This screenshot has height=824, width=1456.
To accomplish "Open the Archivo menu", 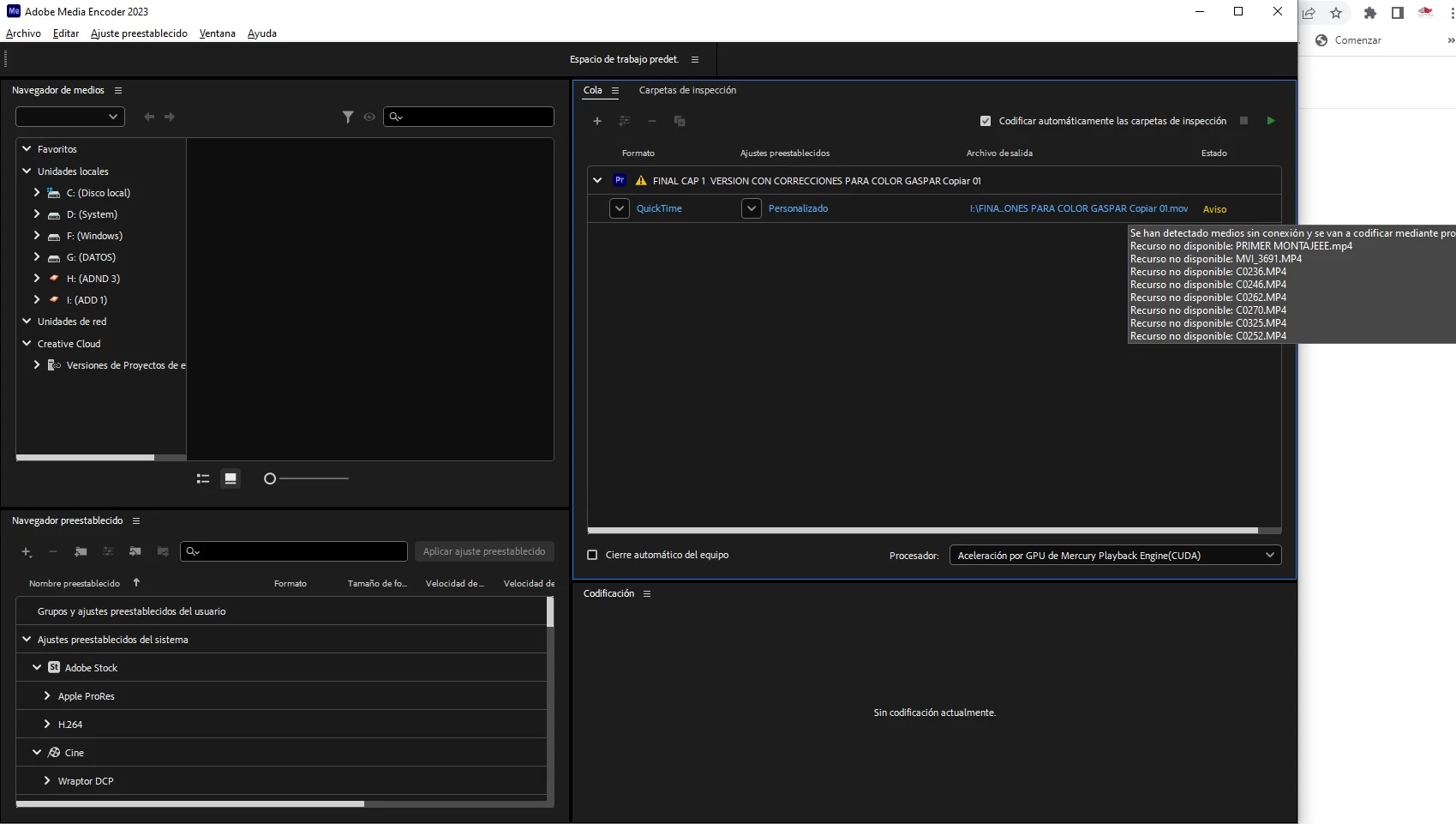I will click(23, 33).
